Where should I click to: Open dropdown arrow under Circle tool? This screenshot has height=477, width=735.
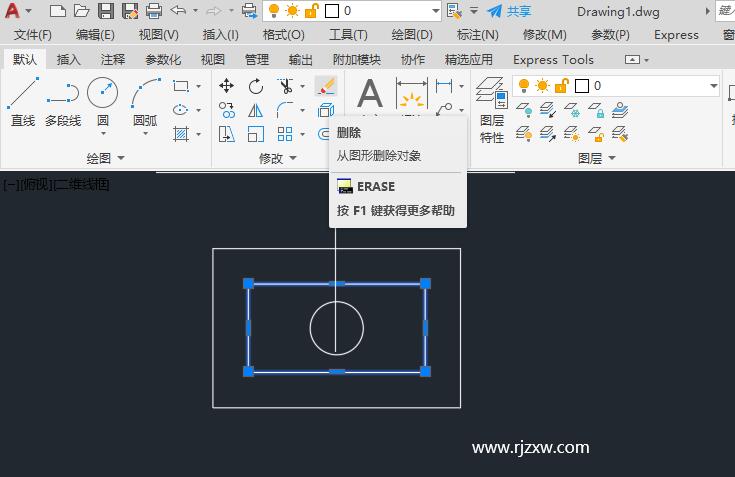tap(103, 134)
